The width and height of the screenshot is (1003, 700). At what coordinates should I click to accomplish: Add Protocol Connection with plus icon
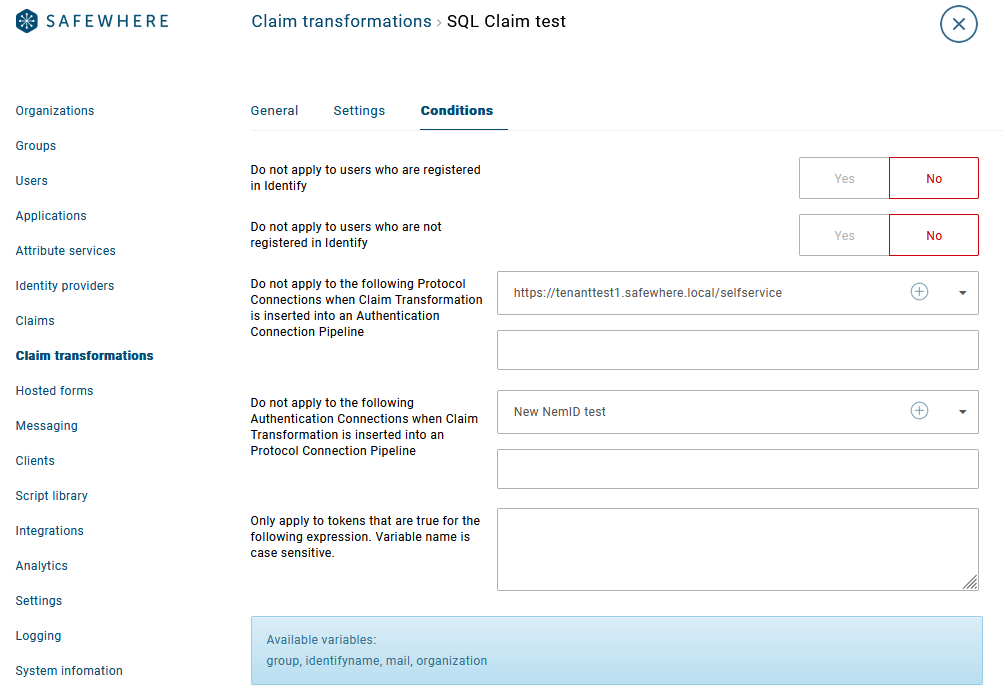point(919,292)
